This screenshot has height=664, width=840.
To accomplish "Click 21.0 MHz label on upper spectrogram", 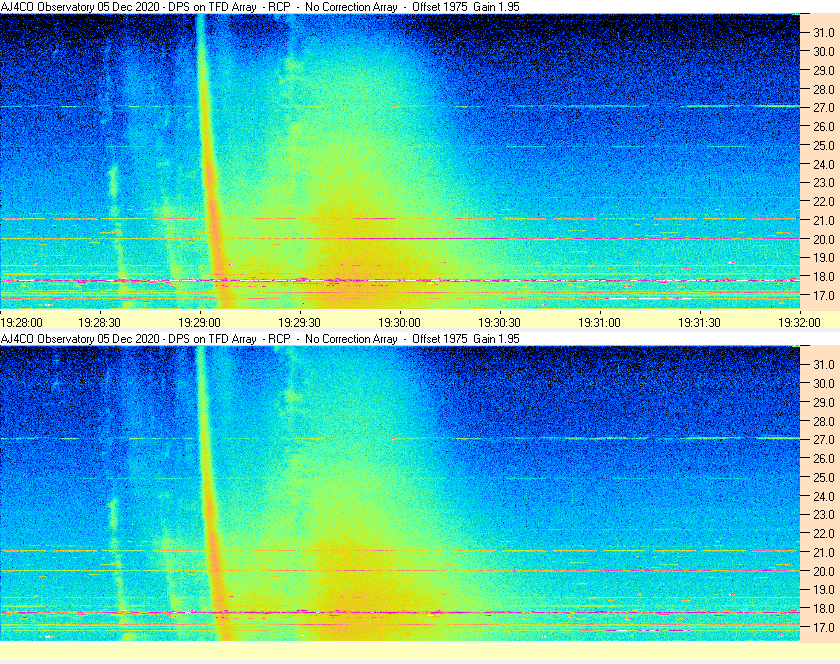I will [824, 221].
